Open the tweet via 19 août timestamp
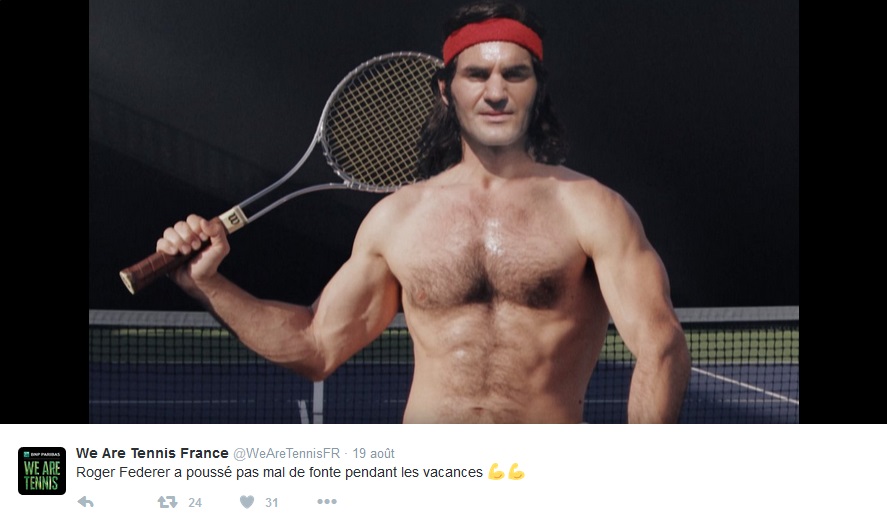 (373, 453)
